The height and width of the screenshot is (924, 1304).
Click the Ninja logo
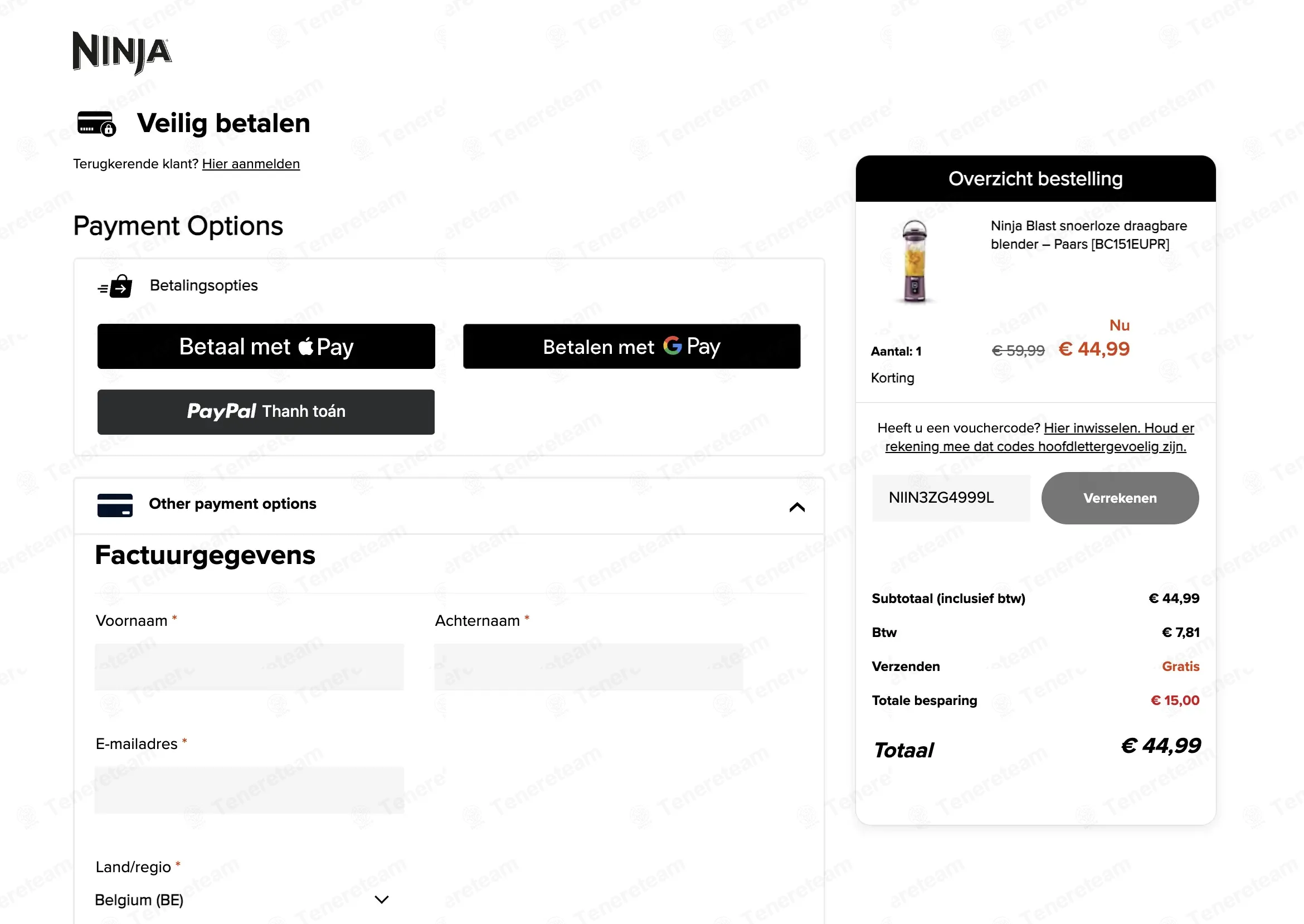pos(121,52)
